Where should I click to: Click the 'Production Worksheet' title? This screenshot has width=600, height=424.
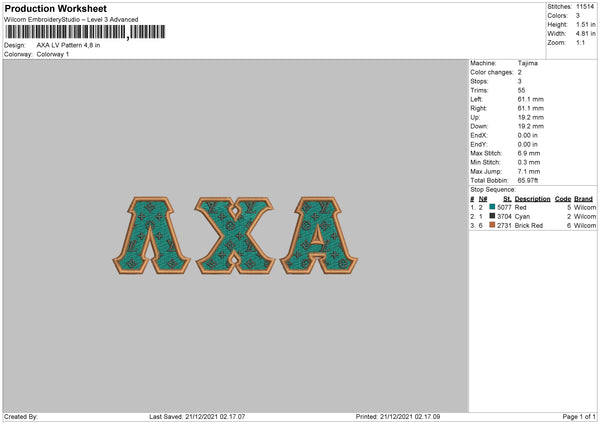55,8
